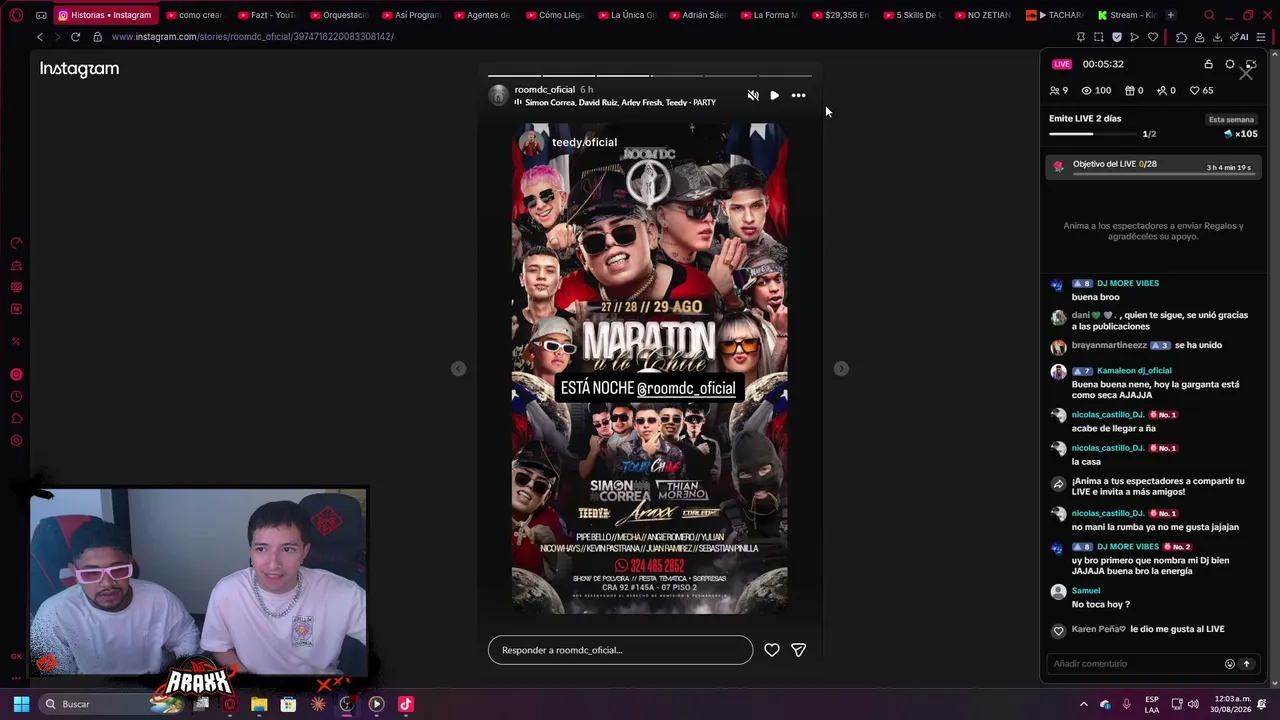
Task: Advance to the next story with right arrow
Action: (841, 369)
